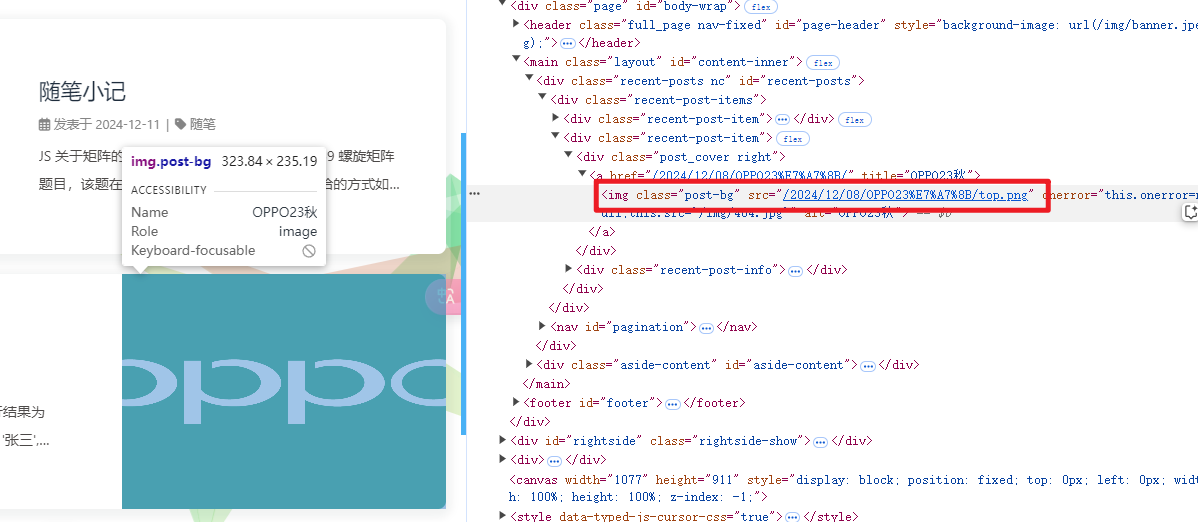Expand the recent-post-info div node
This screenshot has width=1198, height=522.
point(568,269)
